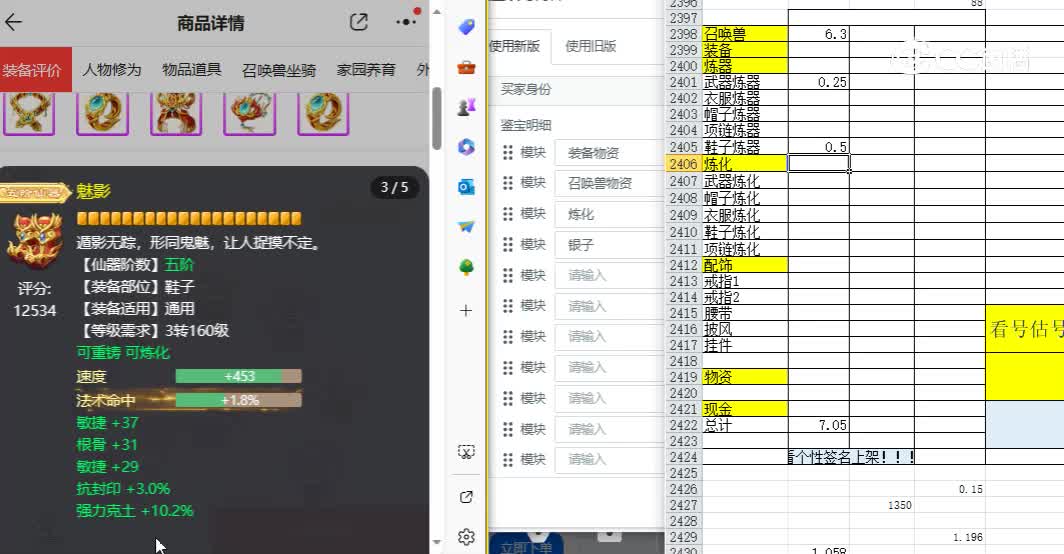The image size is (1064, 554).
Task: Click the 炼化 module input field
Action: [x=609, y=214]
